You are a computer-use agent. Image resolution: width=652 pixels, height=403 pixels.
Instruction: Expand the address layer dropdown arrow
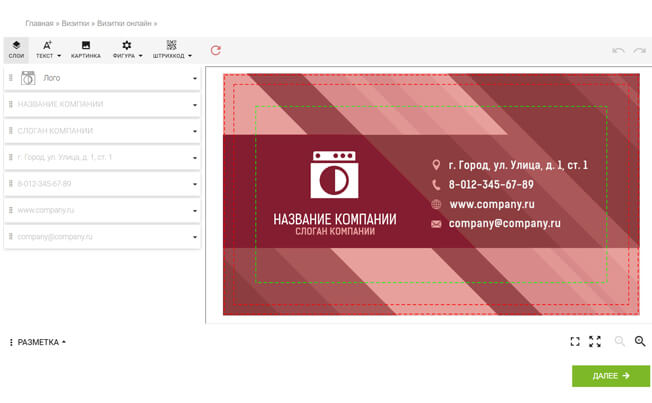pos(195,158)
